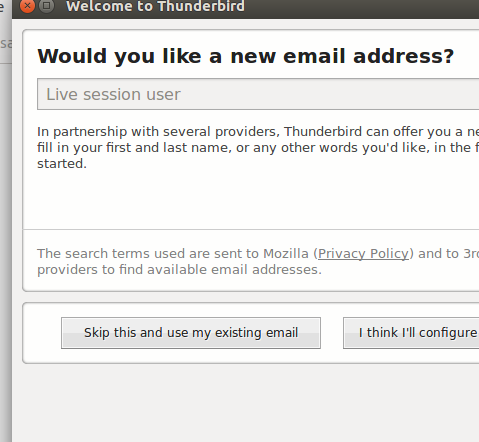Viewport: 479px width, 442px height.
Task: Click blank space left of the Skip button
Action: point(42,333)
